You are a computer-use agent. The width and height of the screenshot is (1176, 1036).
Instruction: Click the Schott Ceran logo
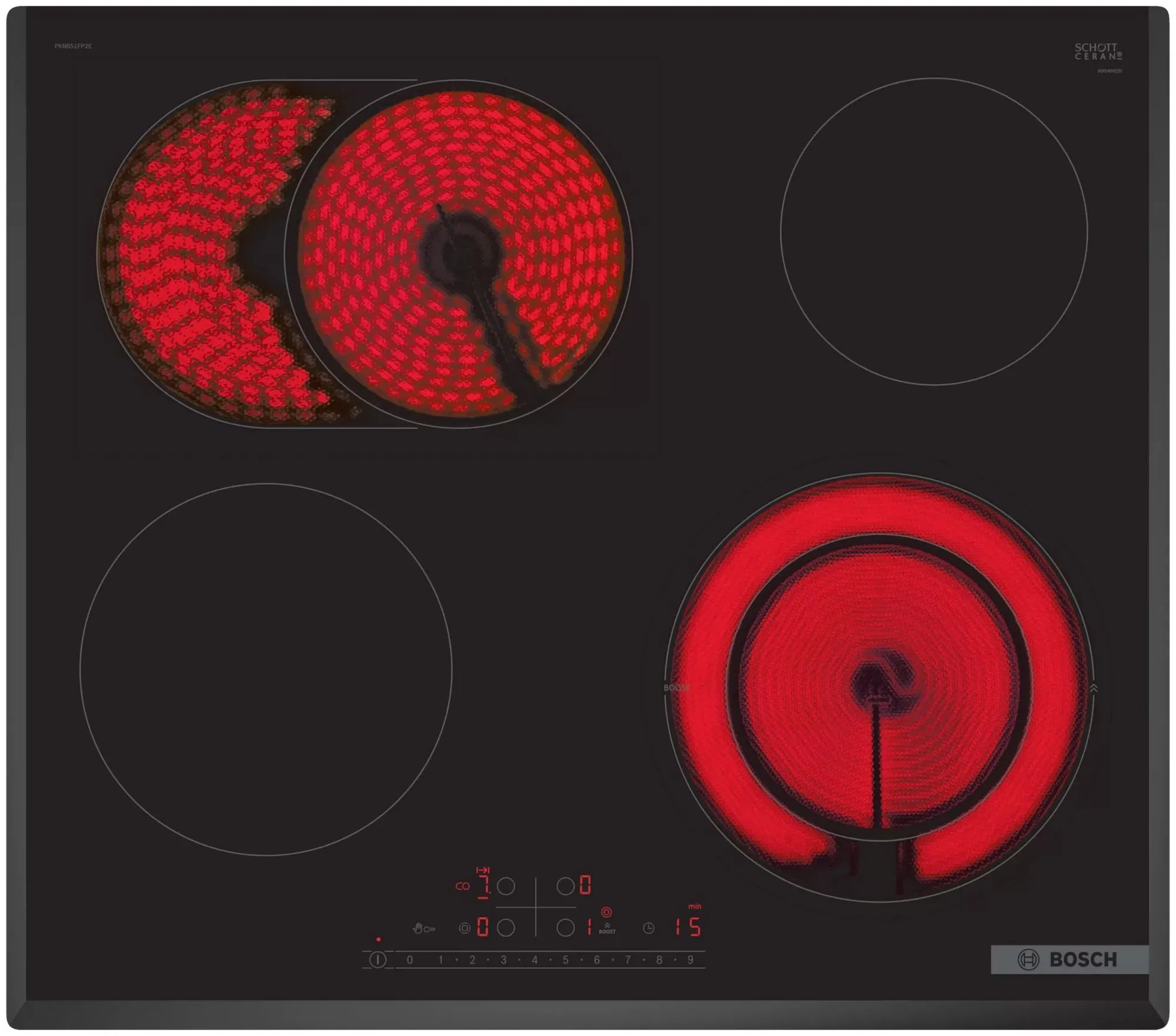point(1098,52)
